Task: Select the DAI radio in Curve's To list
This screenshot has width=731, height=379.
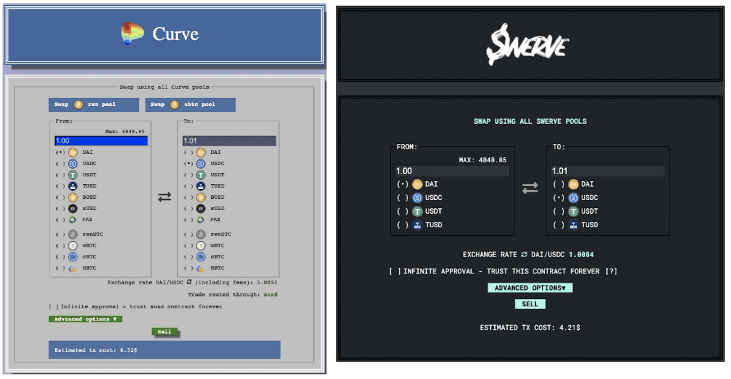Action: 188,152
